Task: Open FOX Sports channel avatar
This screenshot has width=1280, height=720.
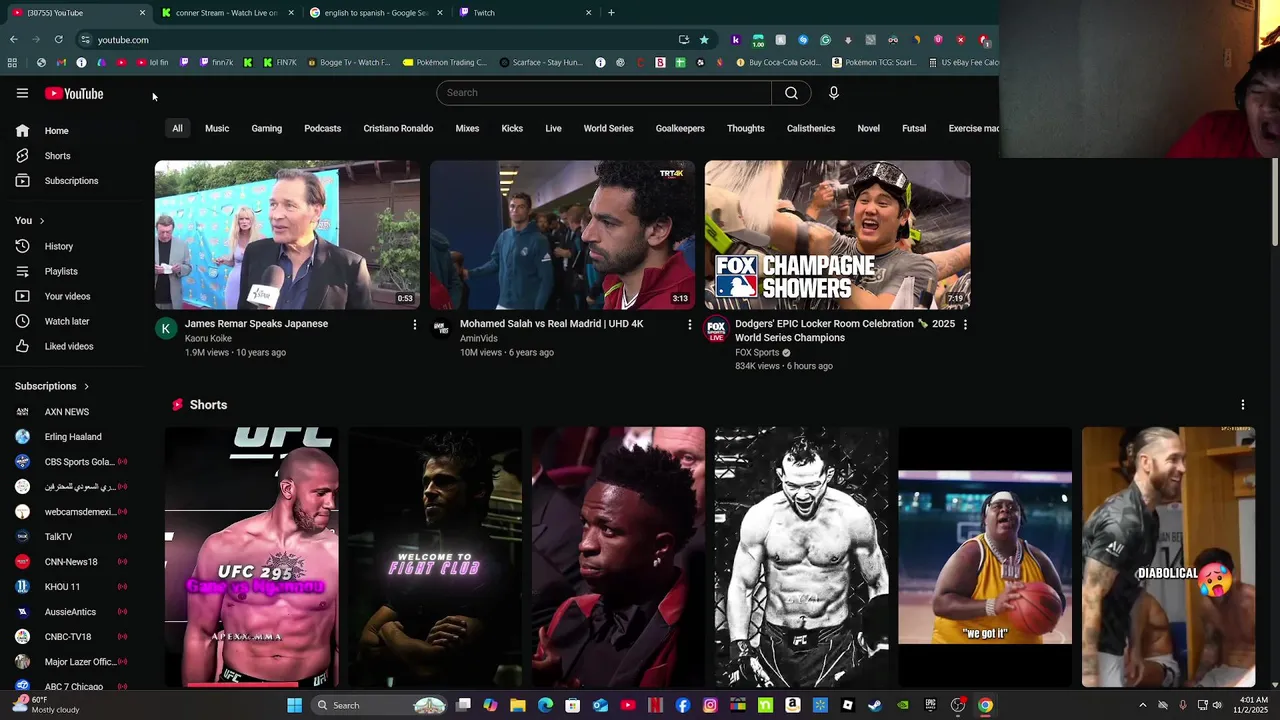Action: [716, 328]
